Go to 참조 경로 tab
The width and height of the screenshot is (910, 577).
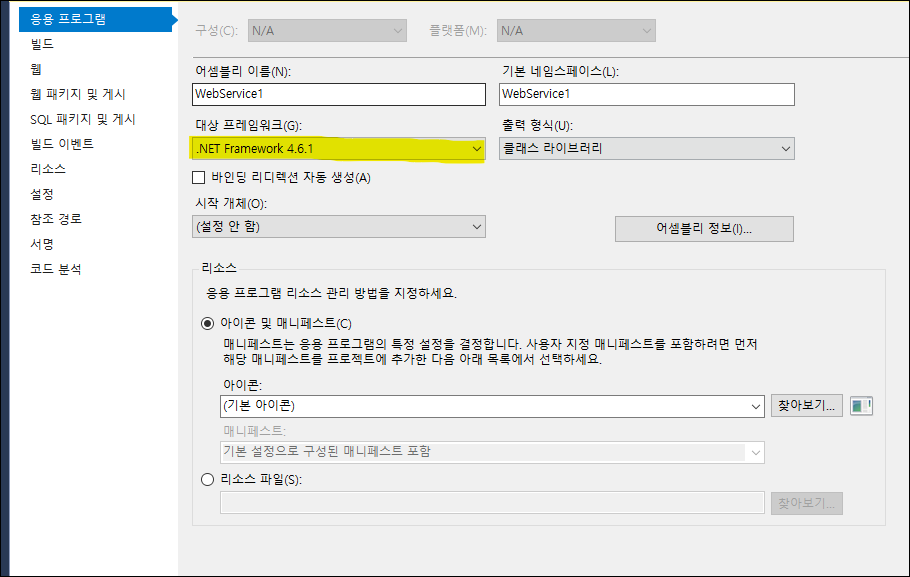pyautogui.click(x=56, y=219)
